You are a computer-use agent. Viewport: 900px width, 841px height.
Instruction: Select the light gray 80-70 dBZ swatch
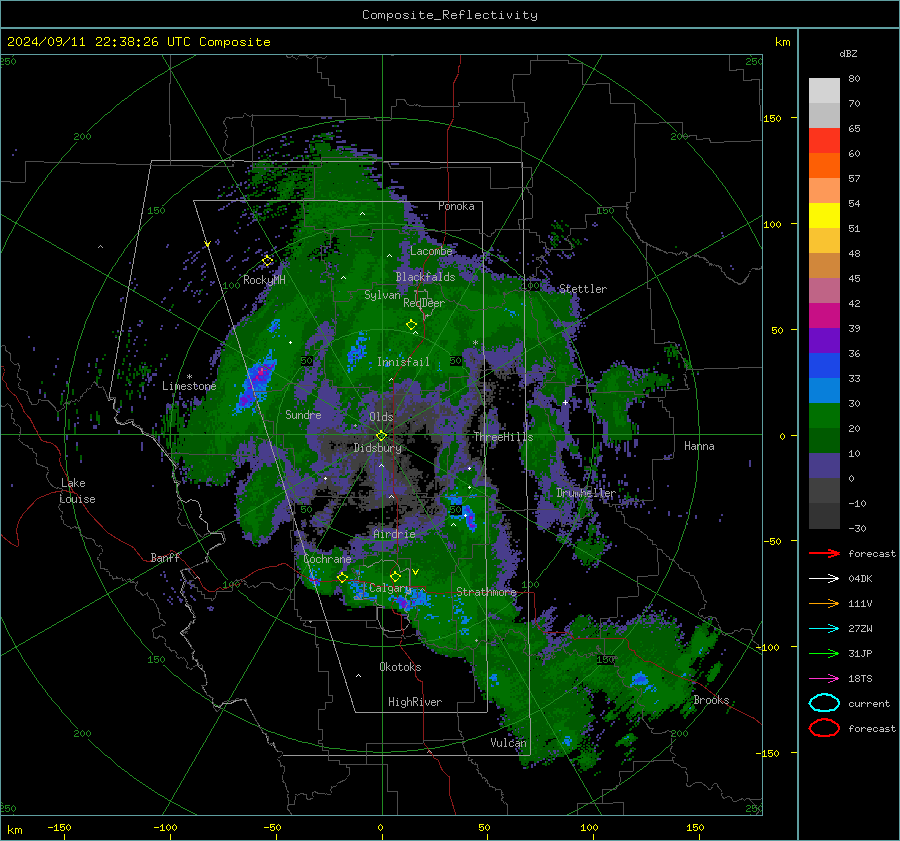(824, 91)
